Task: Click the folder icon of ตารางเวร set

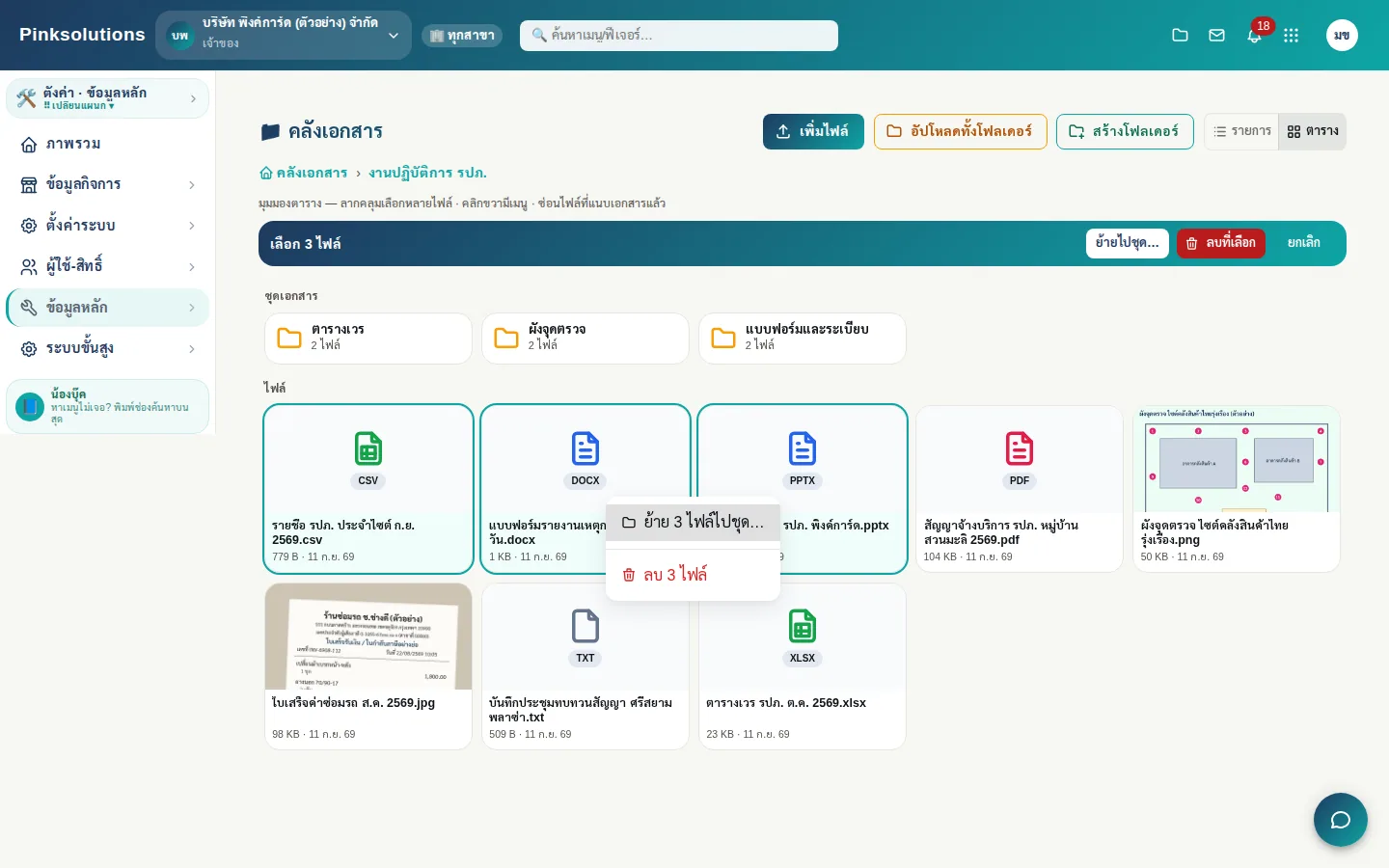Action: [289, 338]
